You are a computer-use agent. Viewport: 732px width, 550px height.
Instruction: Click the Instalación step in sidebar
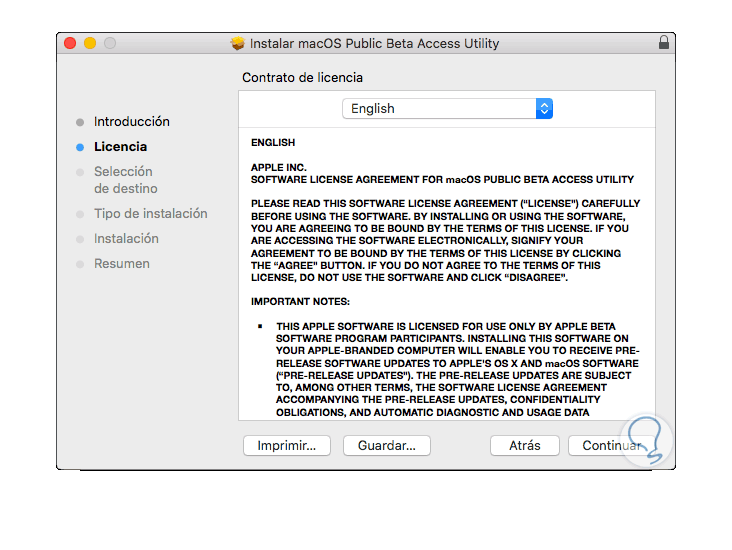click(x=126, y=239)
